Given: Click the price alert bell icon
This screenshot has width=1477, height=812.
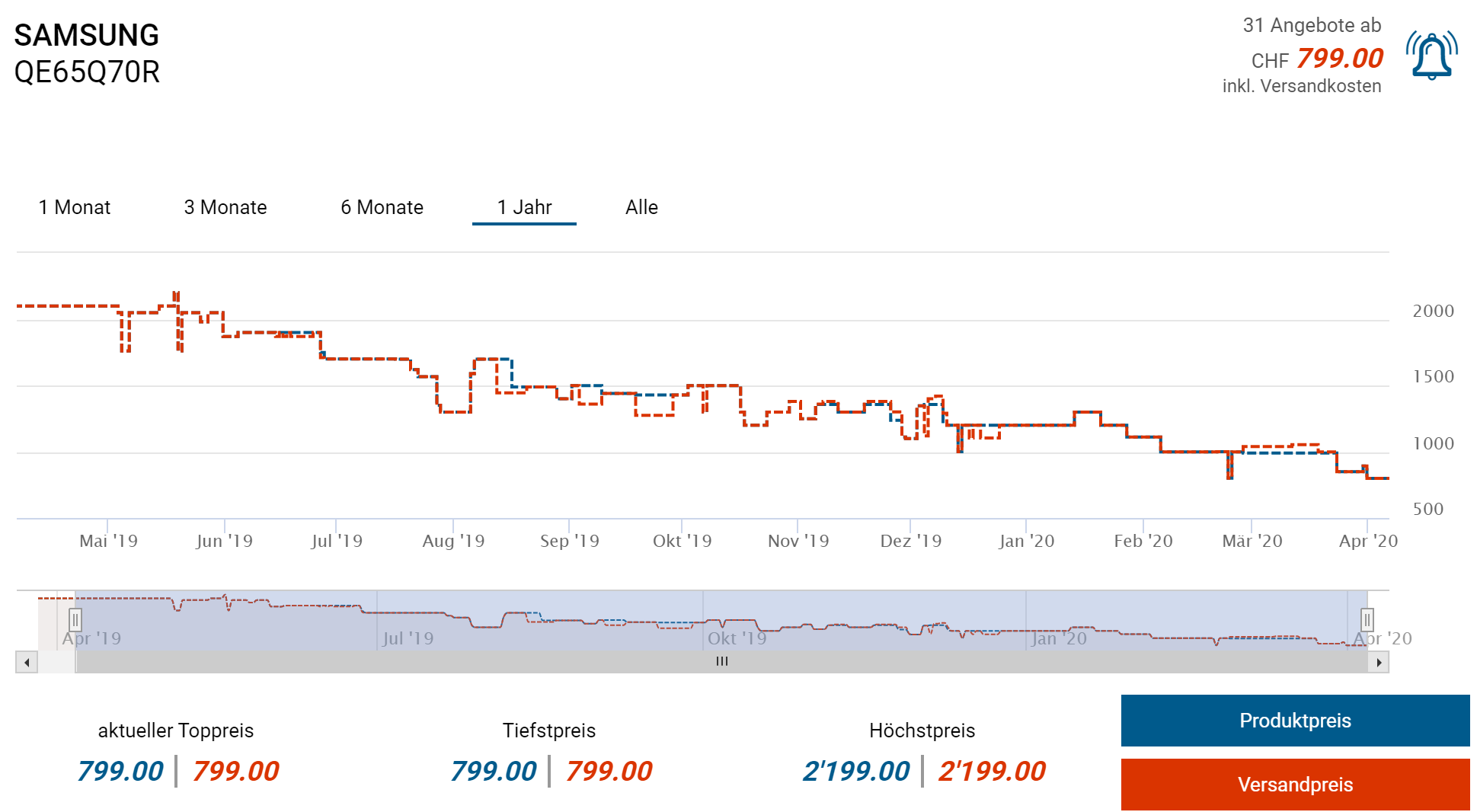Looking at the screenshot, I should click(x=1431, y=56).
